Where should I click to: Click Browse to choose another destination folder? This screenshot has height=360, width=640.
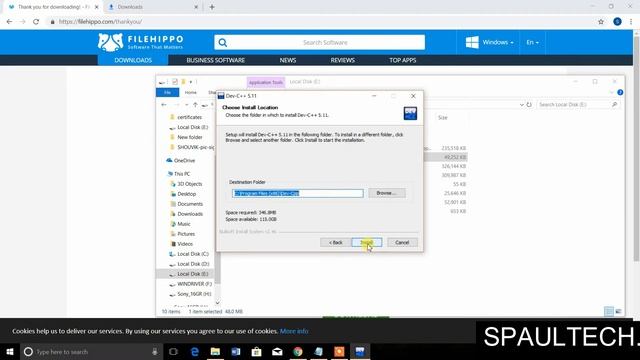(x=387, y=193)
